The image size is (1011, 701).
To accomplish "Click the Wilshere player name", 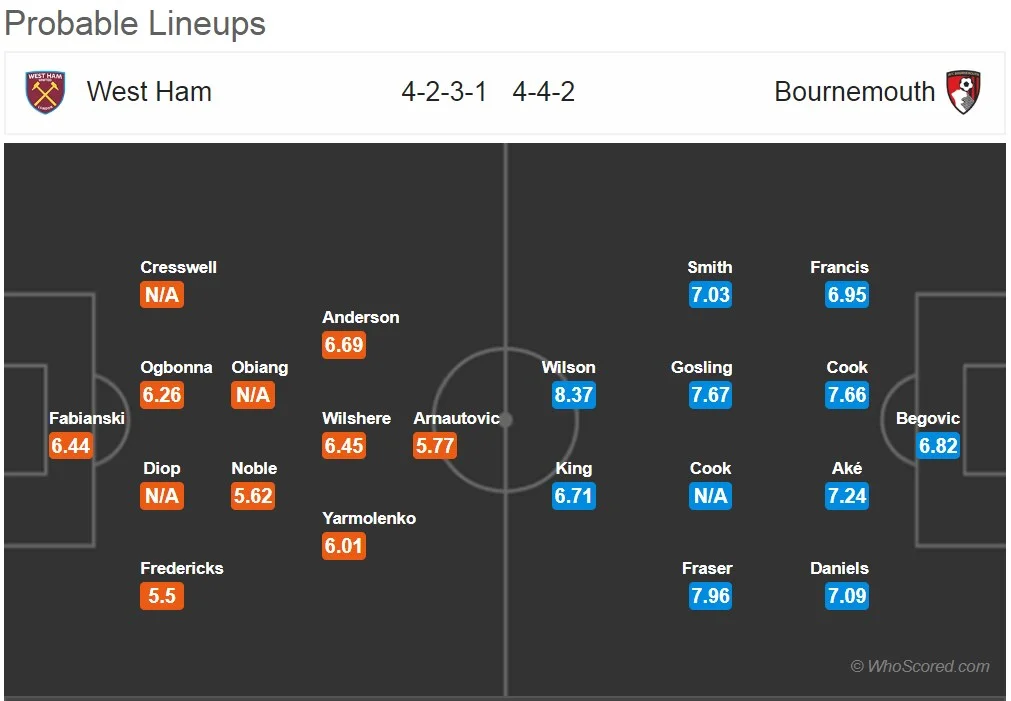I will pos(356,419).
